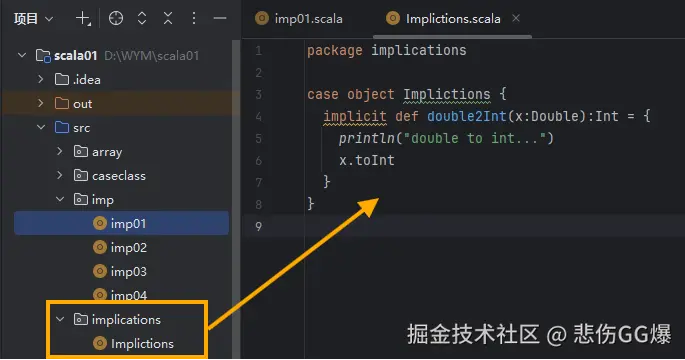Viewport: 685px width, 360px height.
Task: Select the Implictions object in tree
Action: pyautogui.click(x=142, y=344)
